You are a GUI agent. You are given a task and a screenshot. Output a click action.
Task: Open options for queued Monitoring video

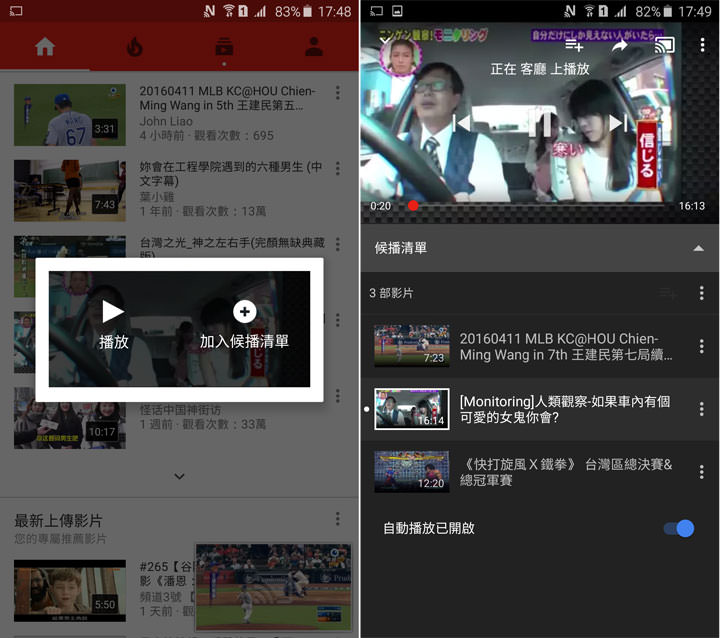tap(702, 409)
